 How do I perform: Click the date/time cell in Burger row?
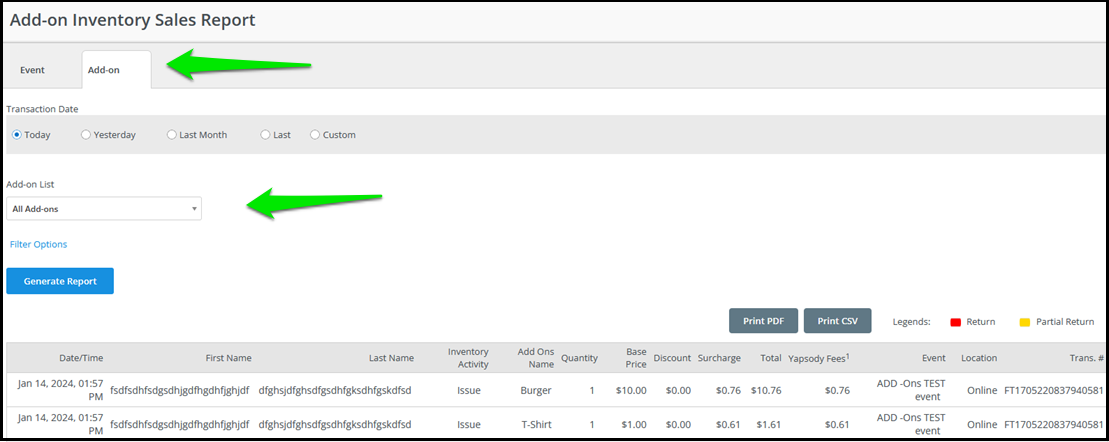(60, 390)
